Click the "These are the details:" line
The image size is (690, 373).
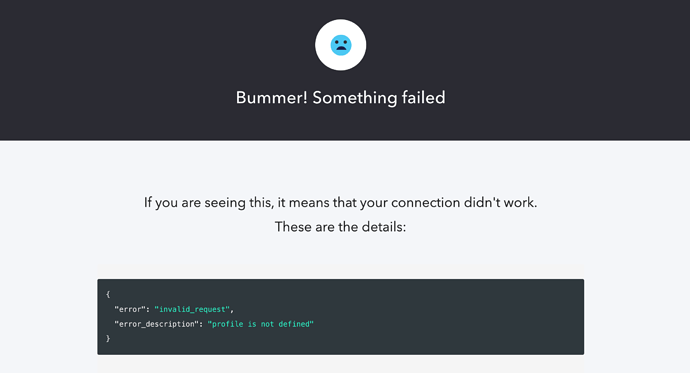point(341,227)
